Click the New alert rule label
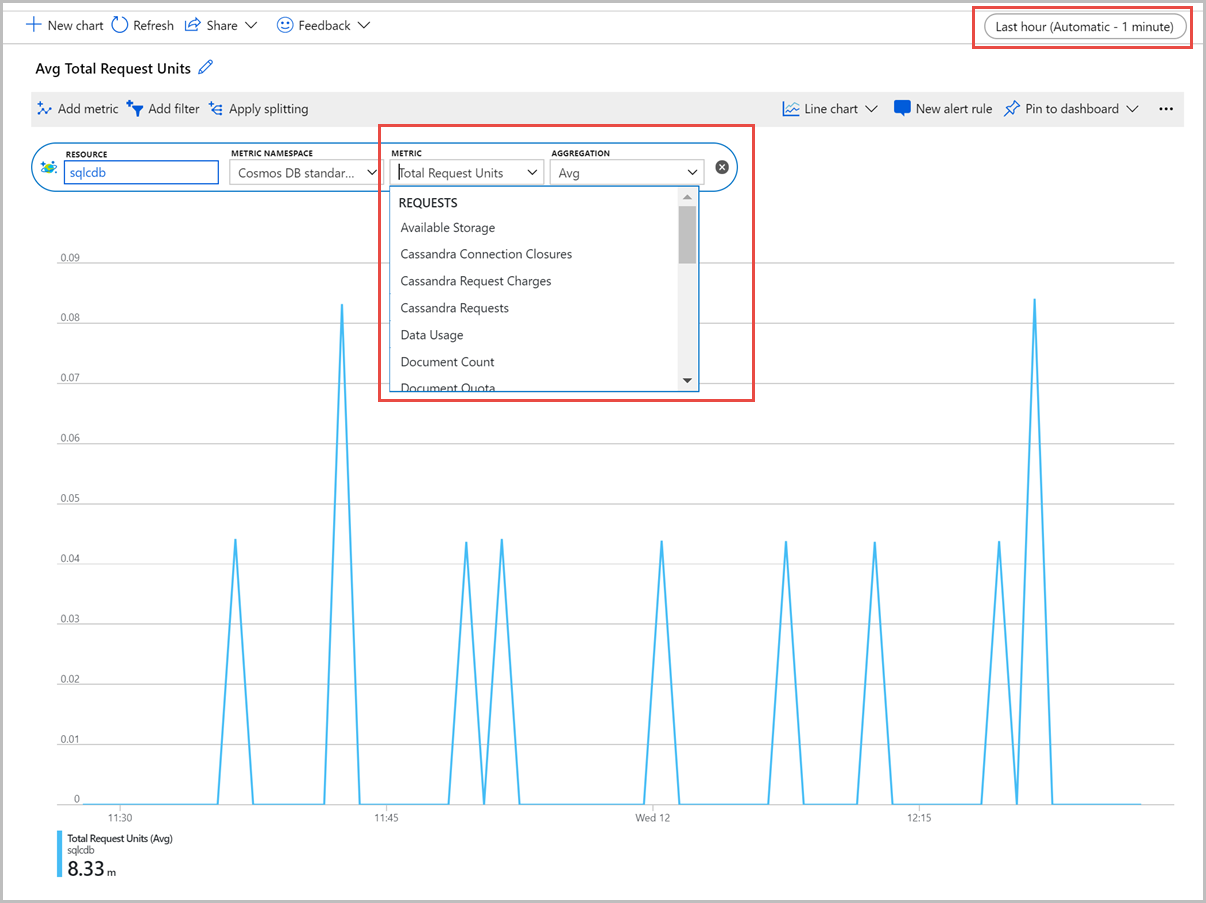Viewport: 1206px width, 903px height. pyautogui.click(x=954, y=109)
